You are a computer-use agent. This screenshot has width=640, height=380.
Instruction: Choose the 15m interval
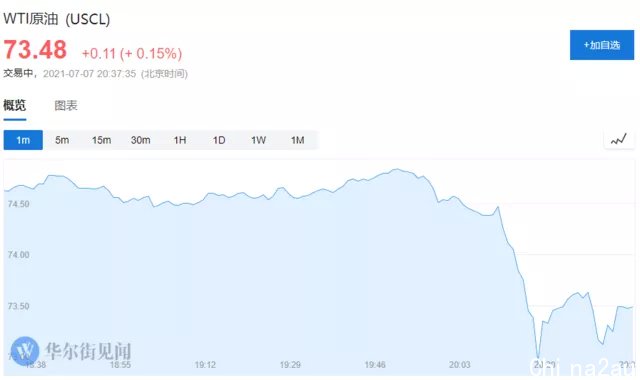coord(101,140)
